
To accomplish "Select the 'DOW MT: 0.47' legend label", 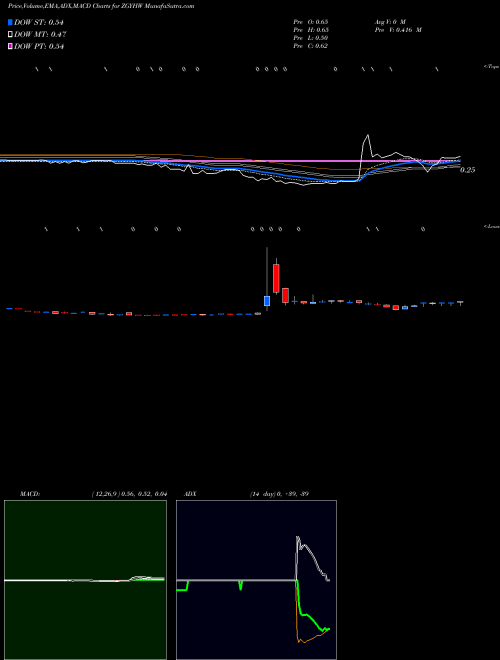I will pos(40,35).
